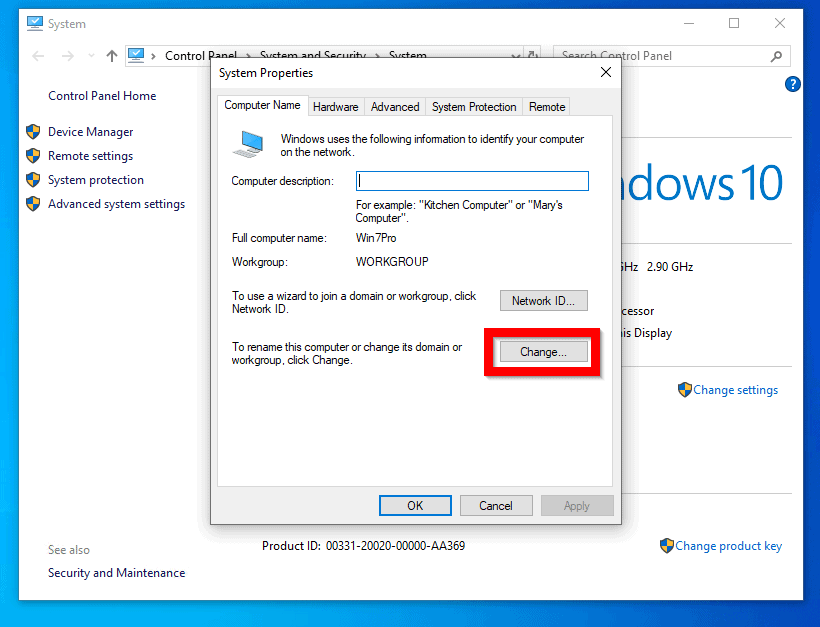Confirm with the OK button
This screenshot has height=627, width=820.
(415, 506)
